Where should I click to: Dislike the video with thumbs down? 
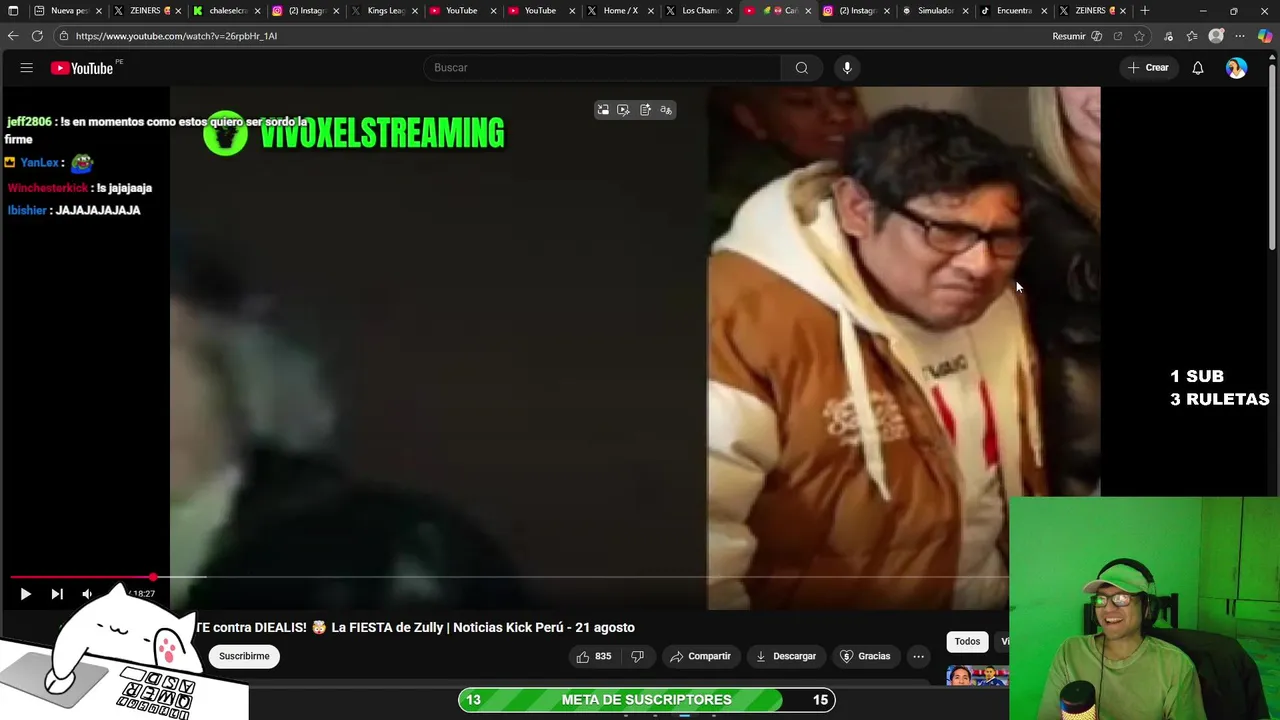(637, 656)
